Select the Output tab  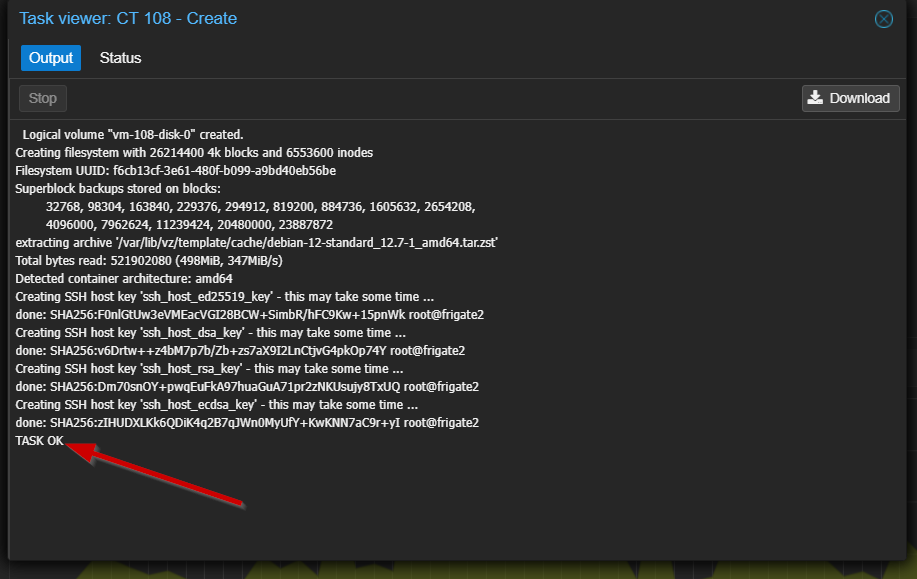[x=51, y=58]
